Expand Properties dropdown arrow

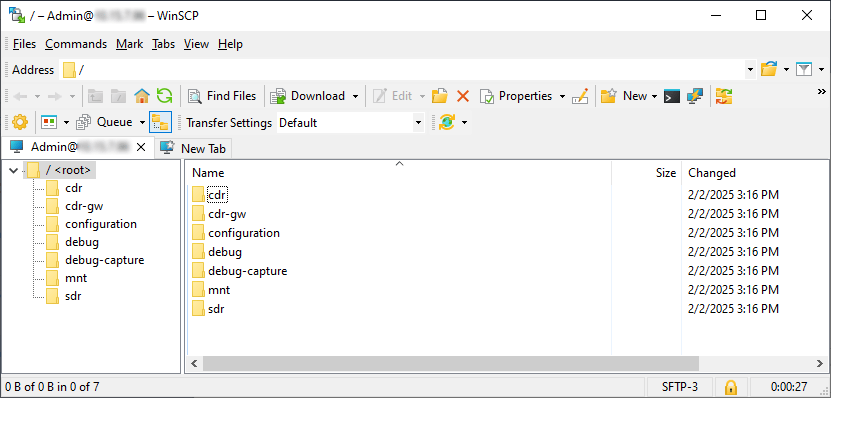click(562, 97)
